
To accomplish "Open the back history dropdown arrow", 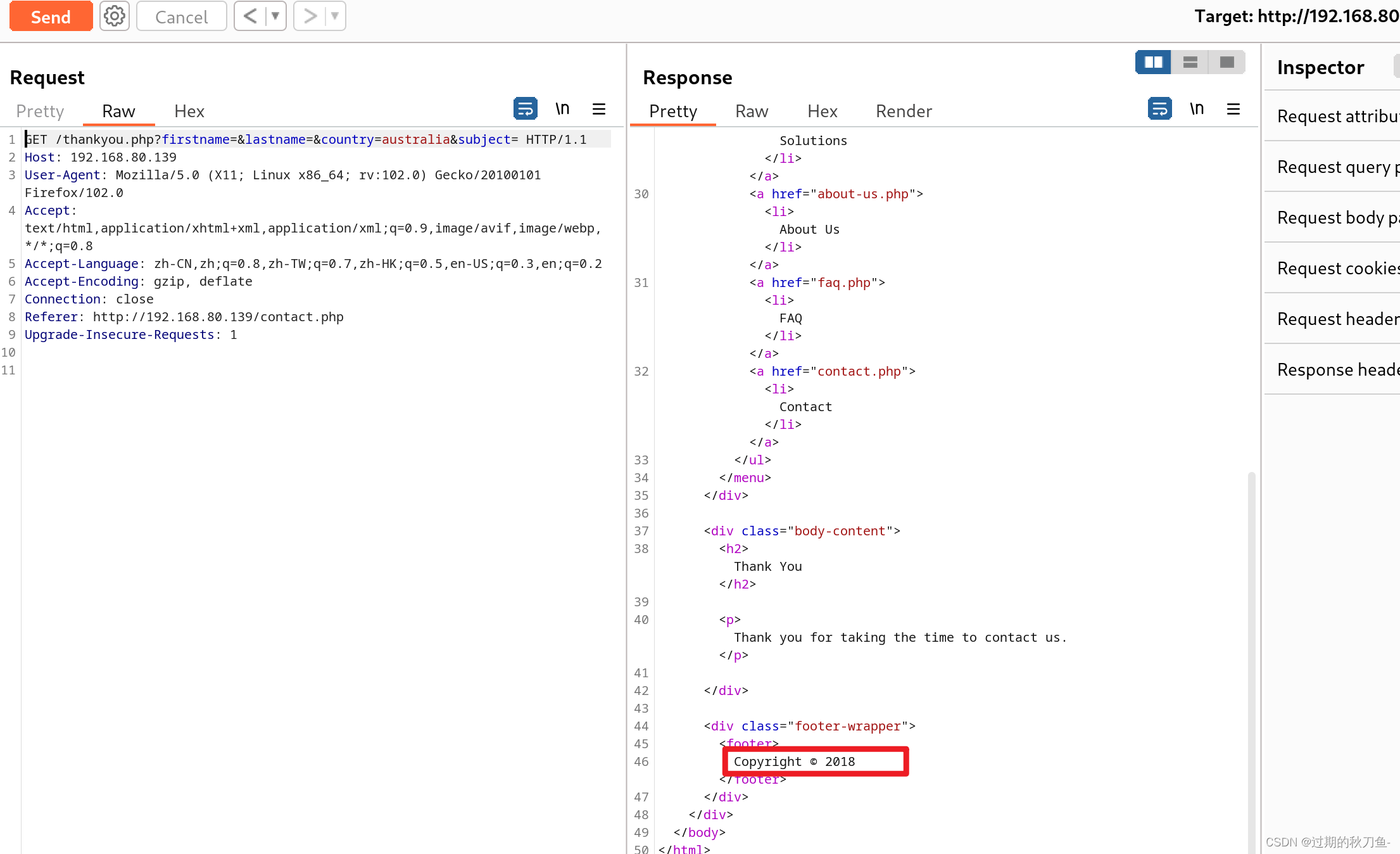I will pos(275,16).
